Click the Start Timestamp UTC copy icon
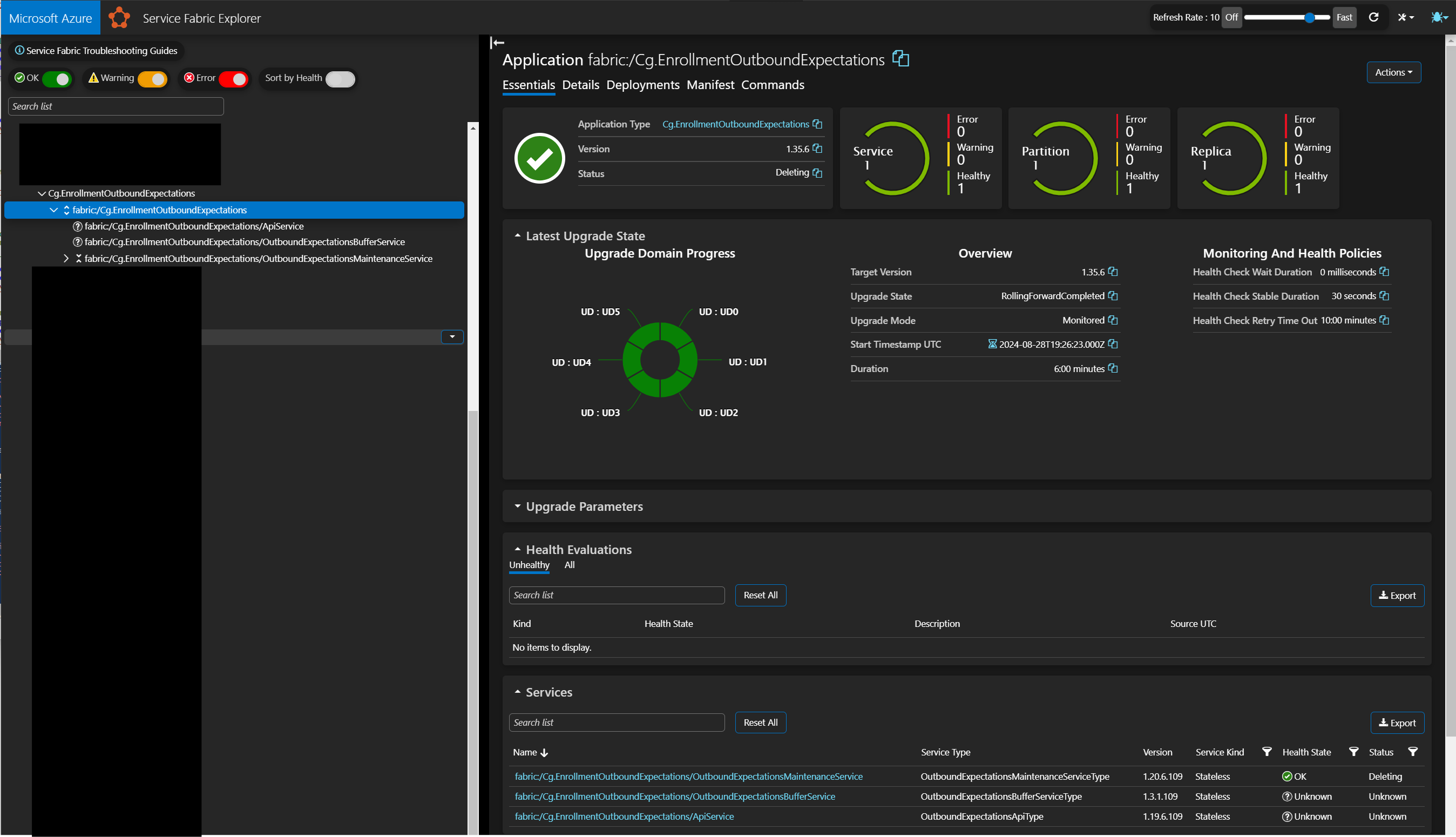Image resolution: width=1456 pixels, height=837 pixels. [1113, 344]
